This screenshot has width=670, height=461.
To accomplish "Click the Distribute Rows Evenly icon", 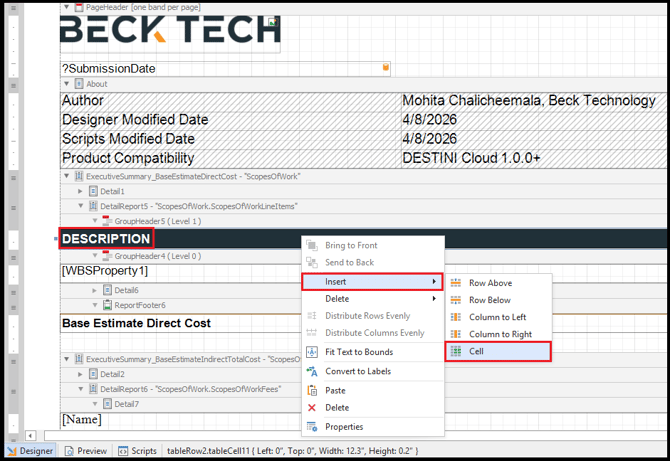I will coord(312,316).
